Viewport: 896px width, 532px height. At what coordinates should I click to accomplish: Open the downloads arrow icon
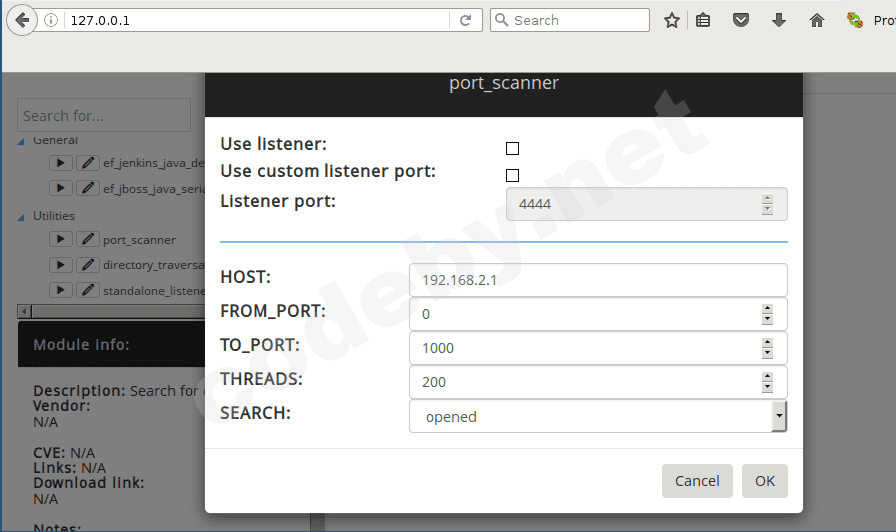pyautogui.click(x=779, y=20)
